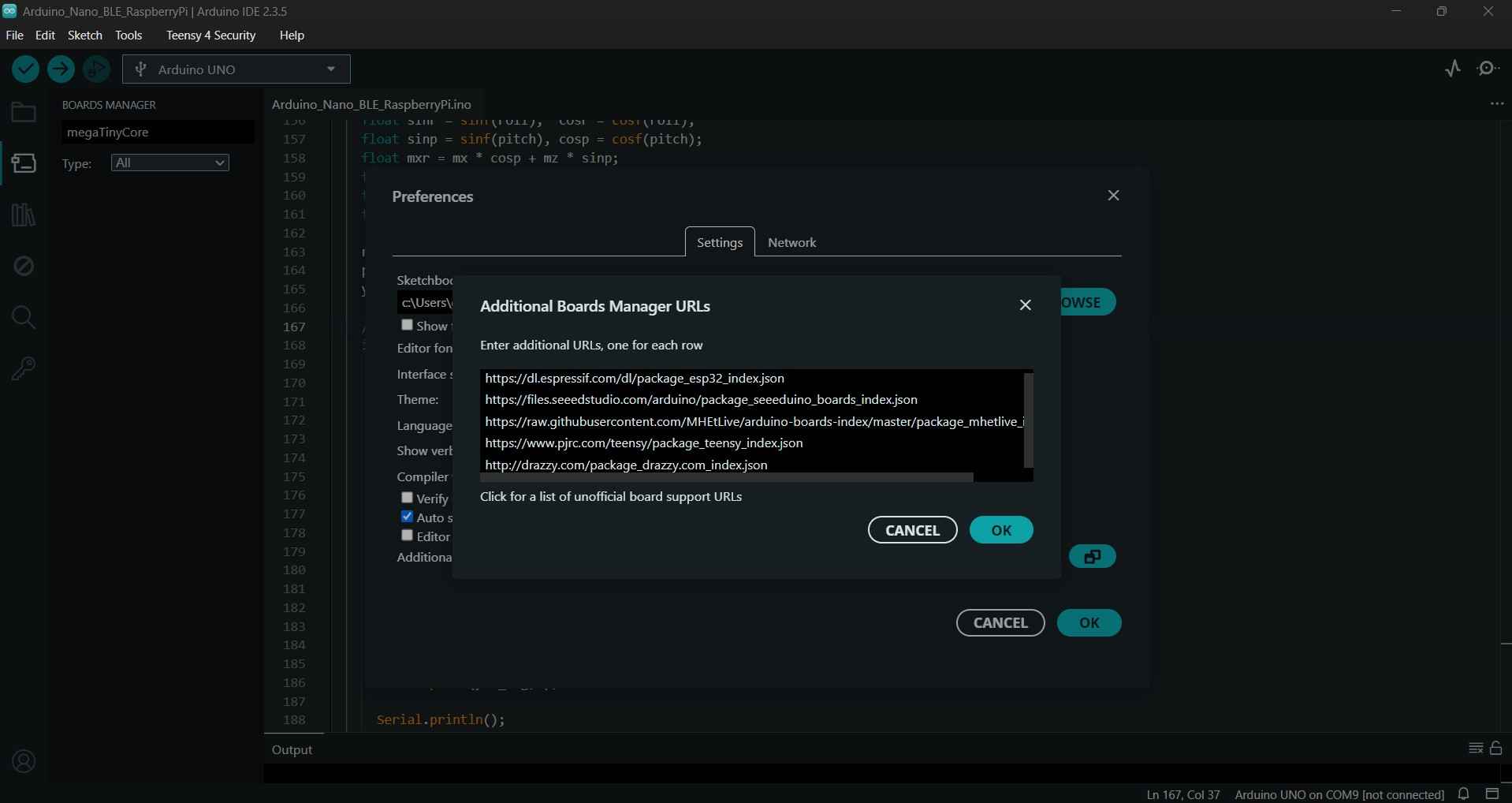Viewport: 1512px width, 803px height.
Task: Open the Arduino UNO board selector dropdown
Action: [x=236, y=69]
